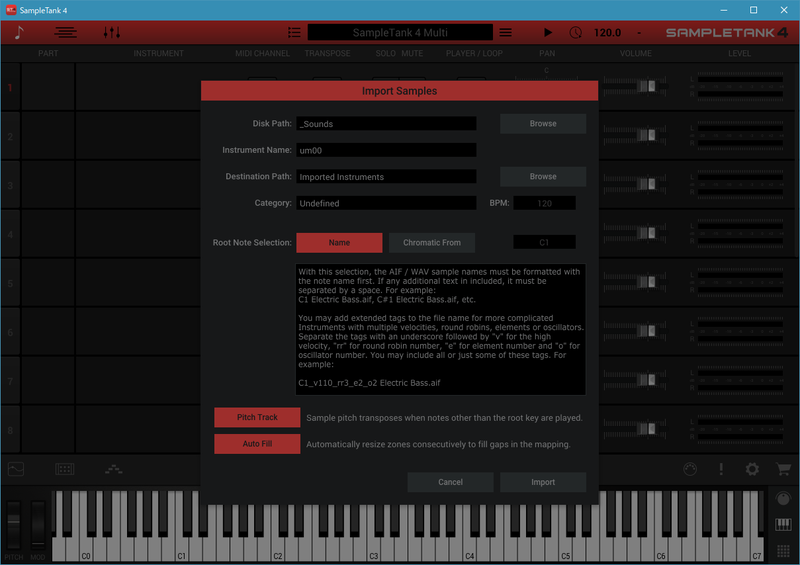800x565 pixels.
Task: Toggle the Auto Fill button
Action: pos(257,444)
